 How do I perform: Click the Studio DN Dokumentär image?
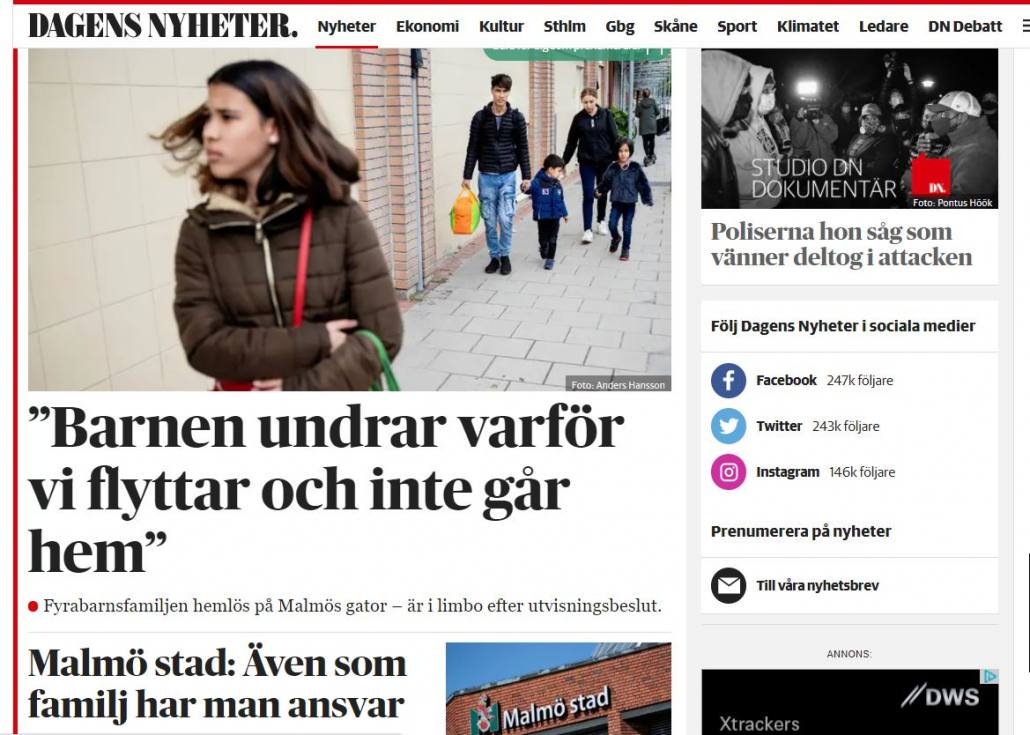pyautogui.click(x=849, y=129)
